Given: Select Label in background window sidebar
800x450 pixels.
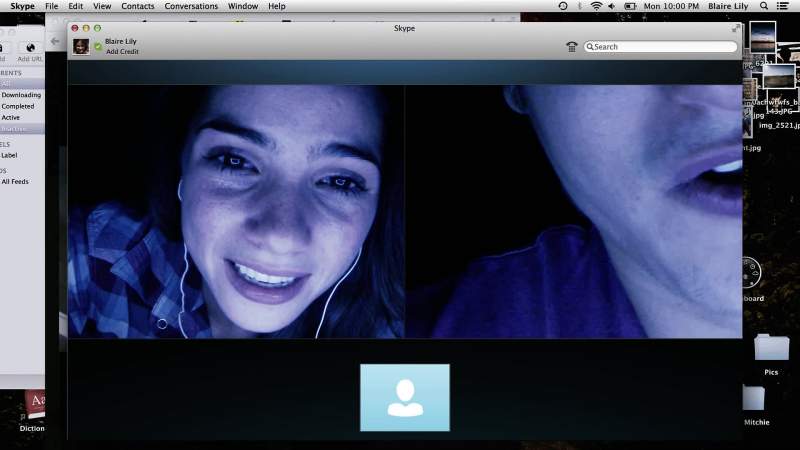Looking at the screenshot, I should pos(9,155).
